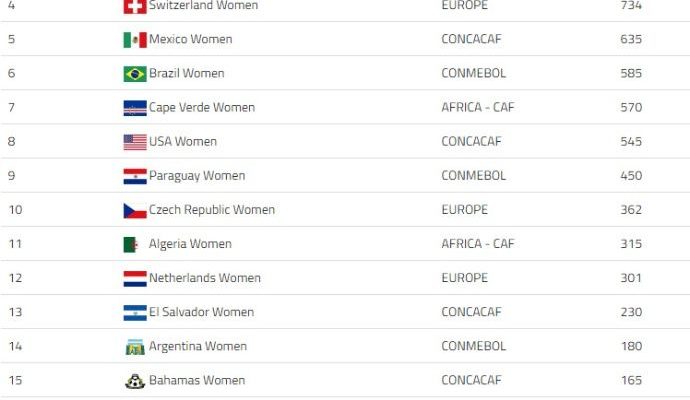Click the Bahamas soccer ball icon
Image resolution: width=690 pixels, height=400 pixels.
pos(135,381)
